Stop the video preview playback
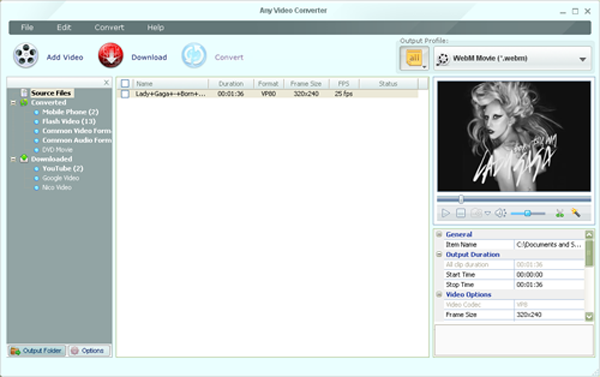The image size is (600, 377). pos(461,213)
